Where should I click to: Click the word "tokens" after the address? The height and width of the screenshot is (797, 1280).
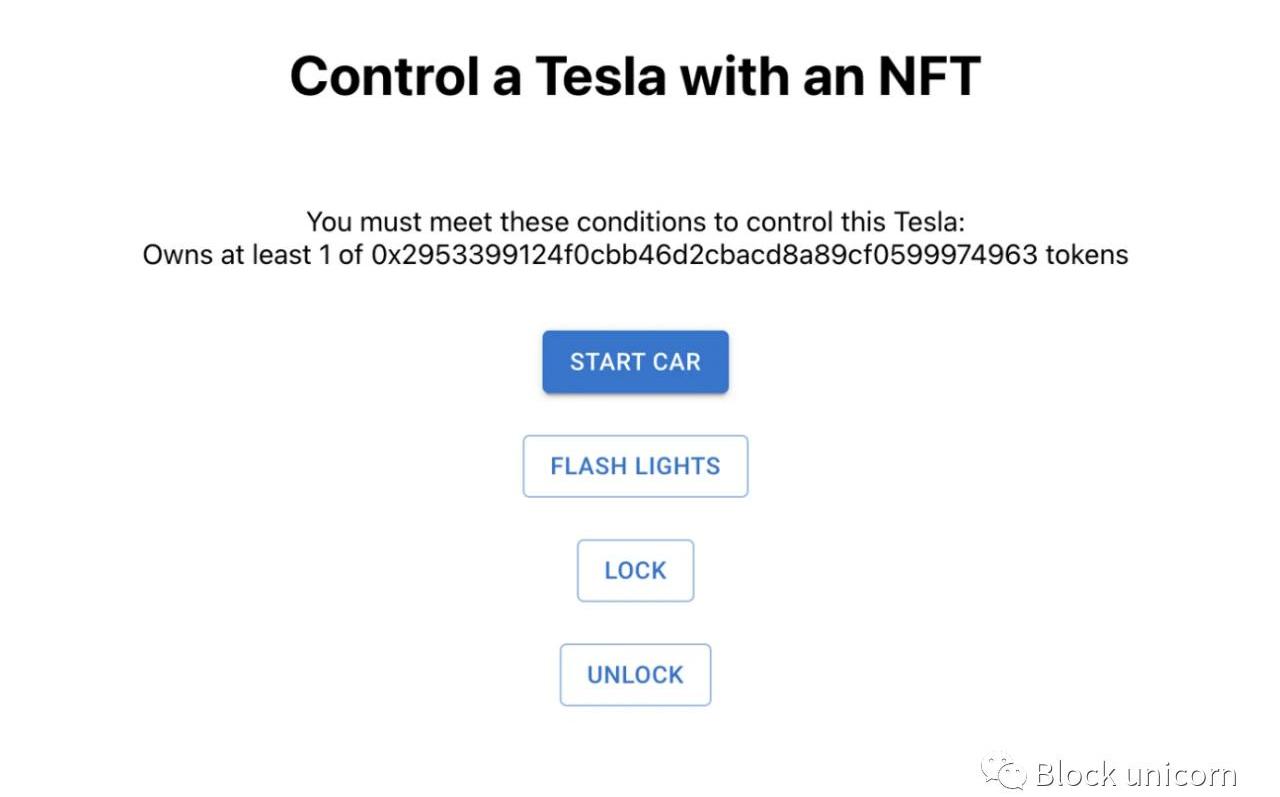pyautogui.click(x=1087, y=255)
